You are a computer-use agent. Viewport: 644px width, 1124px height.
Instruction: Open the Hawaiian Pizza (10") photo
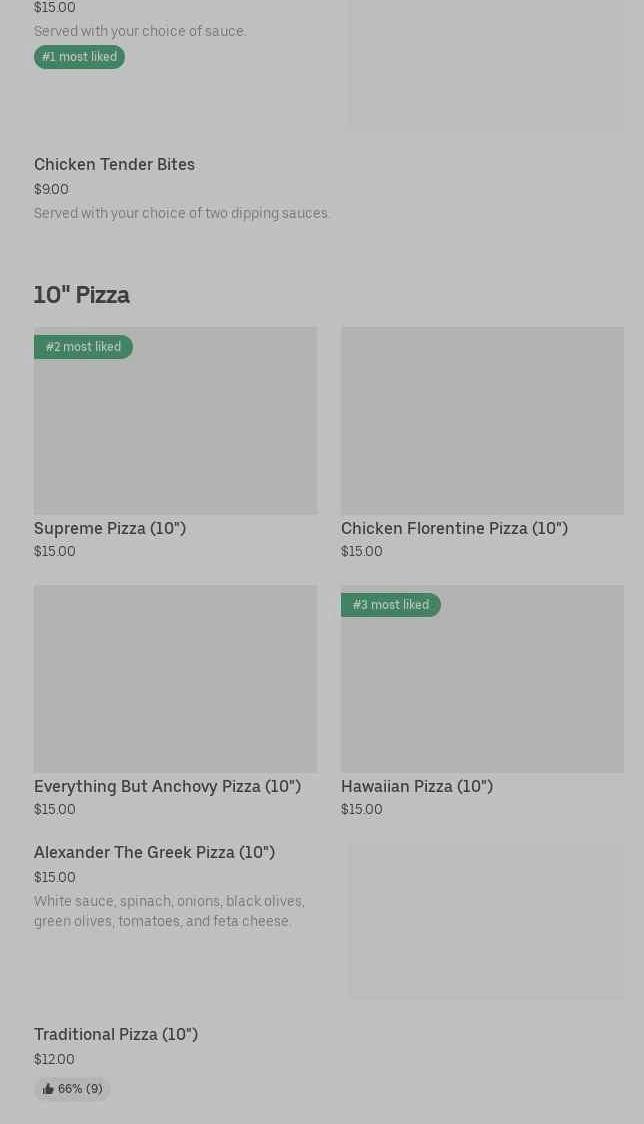click(x=482, y=688)
